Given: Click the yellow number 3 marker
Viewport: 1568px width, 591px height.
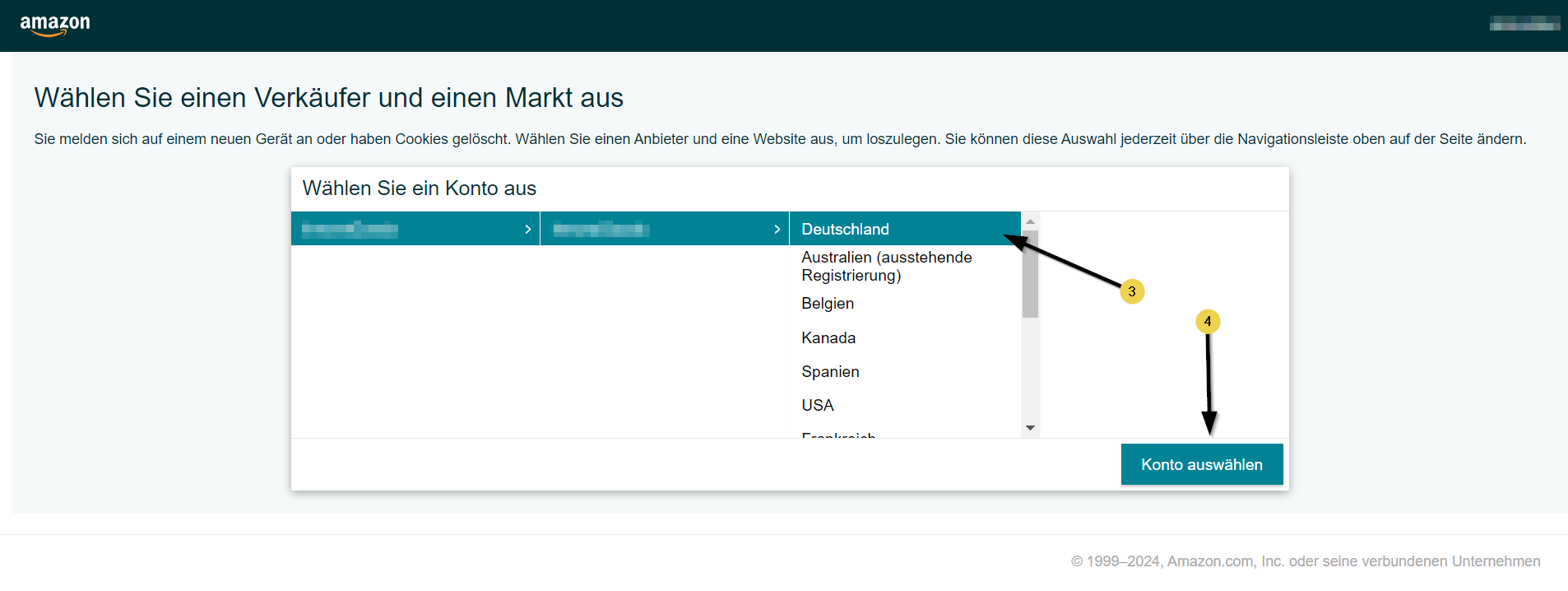Looking at the screenshot, I should coord(1132,291).
